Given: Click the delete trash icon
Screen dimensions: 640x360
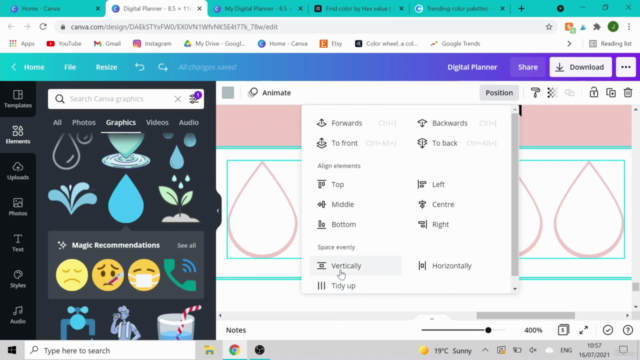Looking at the screenshot, I should tap(628, 93).
